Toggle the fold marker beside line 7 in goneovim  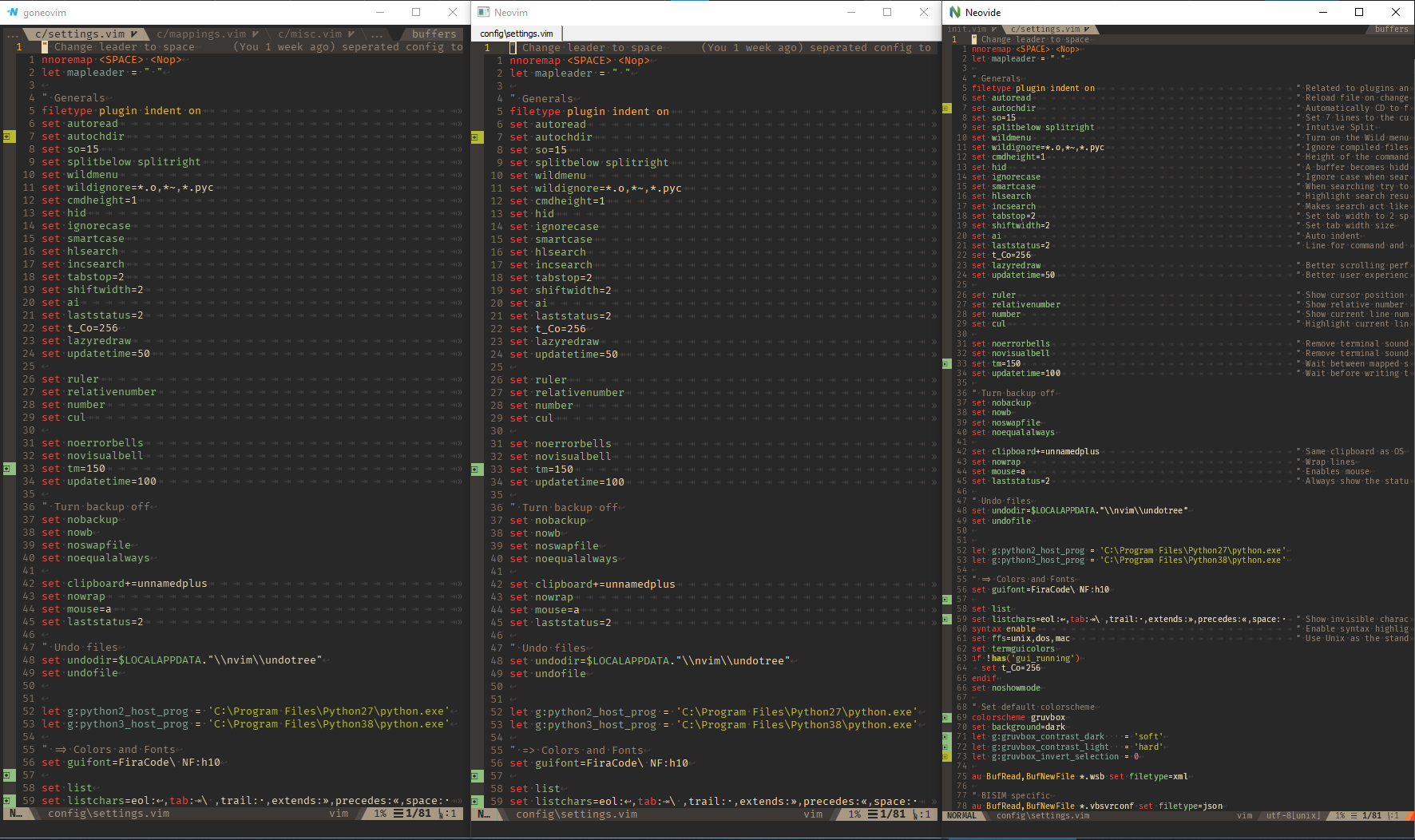pyautogui.click(x=9, y=136)
